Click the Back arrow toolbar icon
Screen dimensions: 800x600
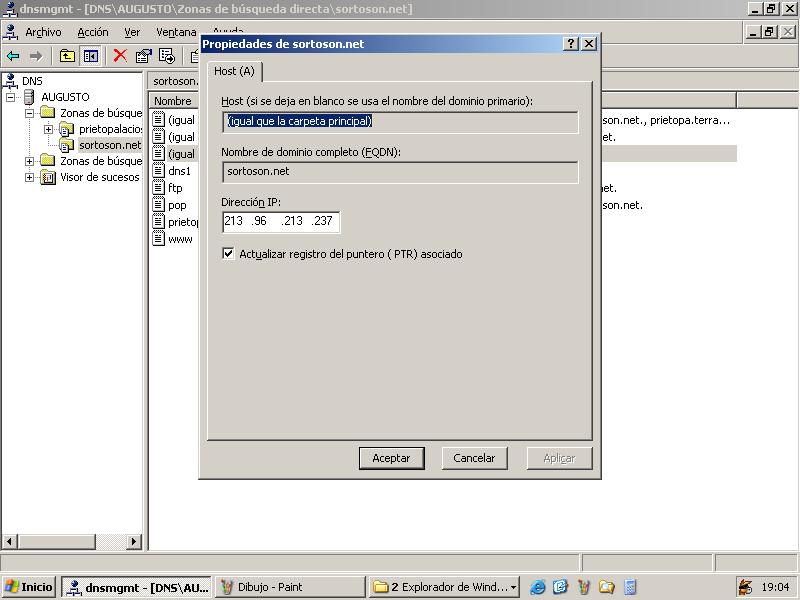coord(13,56)
